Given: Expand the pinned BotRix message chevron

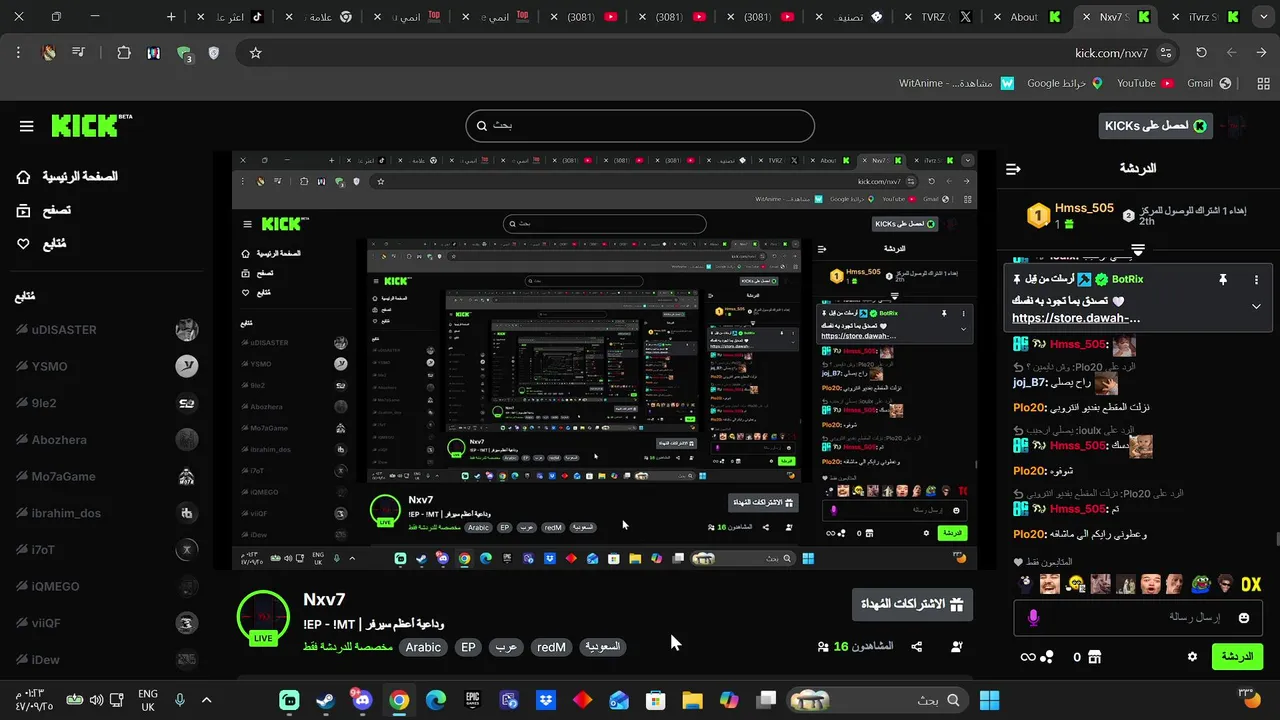Looking at the screenshot, I should point(1256,307).
